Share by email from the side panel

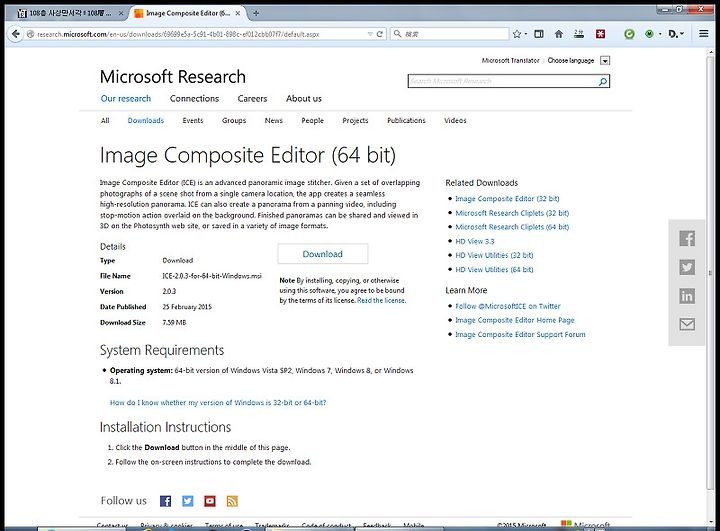pyautogui.click(x=687, y=324)
